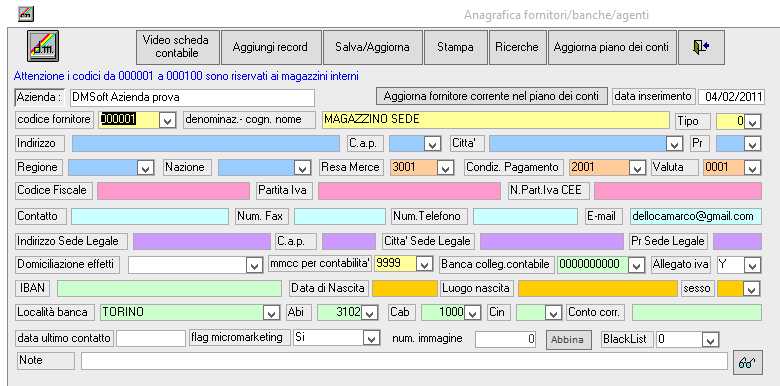Open Banca colleg.contabile dropdown
This screenshot has width=780, height=386.
[636, 265]
